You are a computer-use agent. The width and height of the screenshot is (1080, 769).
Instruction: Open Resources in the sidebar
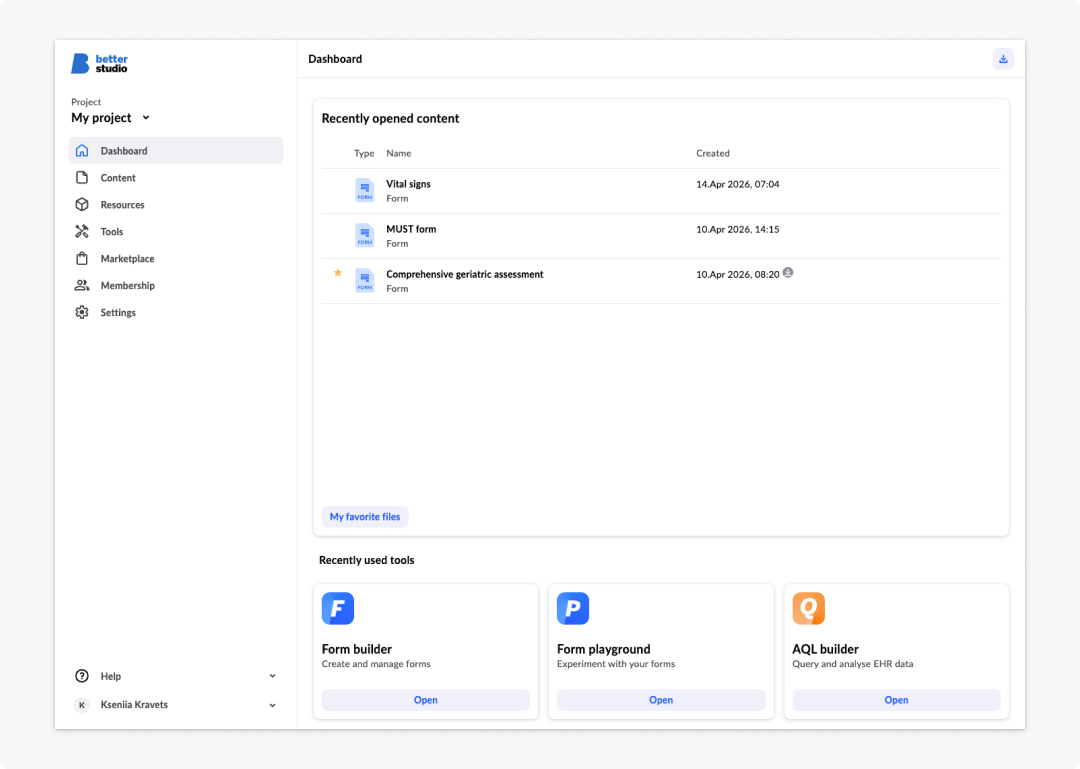[x=176, y=204]
